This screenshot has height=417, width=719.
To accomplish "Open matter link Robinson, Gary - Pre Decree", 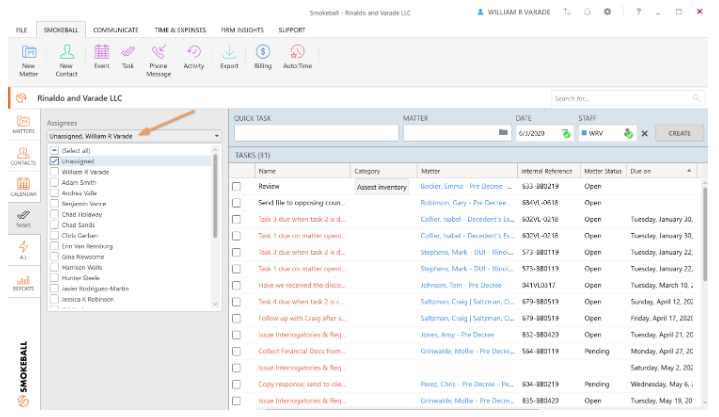I will 465,203.
